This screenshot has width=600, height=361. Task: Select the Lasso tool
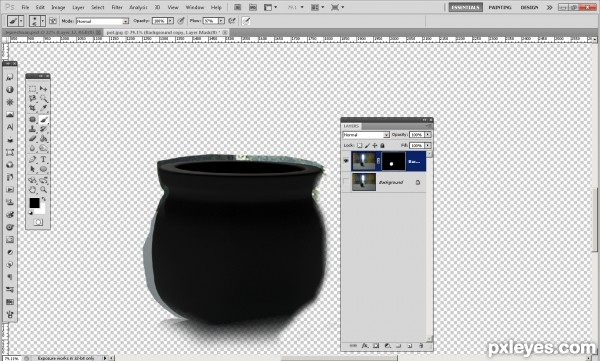[x=33, y=98]
